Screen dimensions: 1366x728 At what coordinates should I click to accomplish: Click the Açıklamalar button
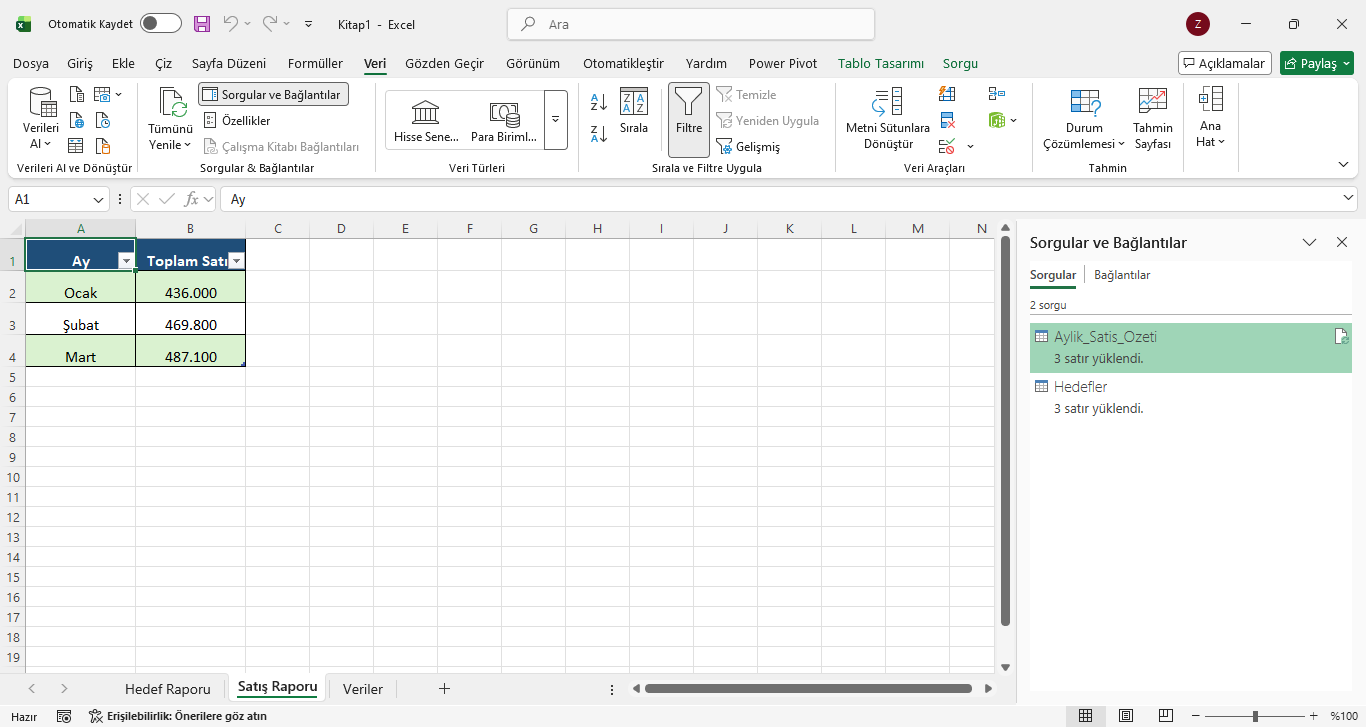pos(1225,63)
